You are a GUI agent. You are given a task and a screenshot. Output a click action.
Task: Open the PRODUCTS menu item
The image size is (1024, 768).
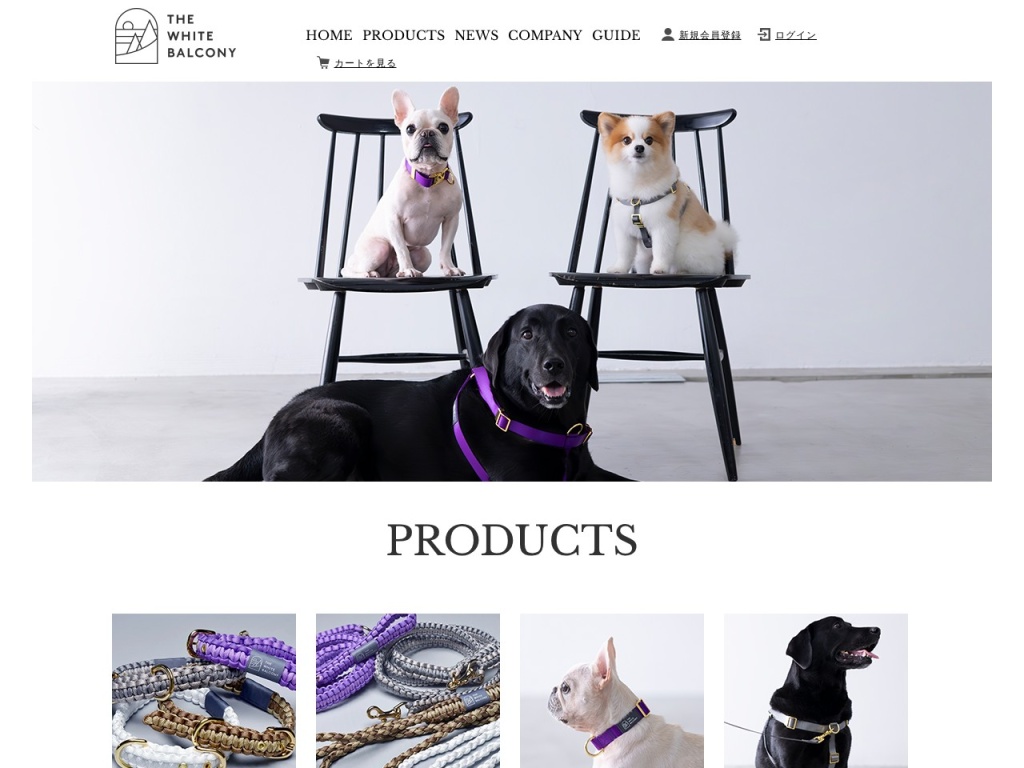point(404,35)
